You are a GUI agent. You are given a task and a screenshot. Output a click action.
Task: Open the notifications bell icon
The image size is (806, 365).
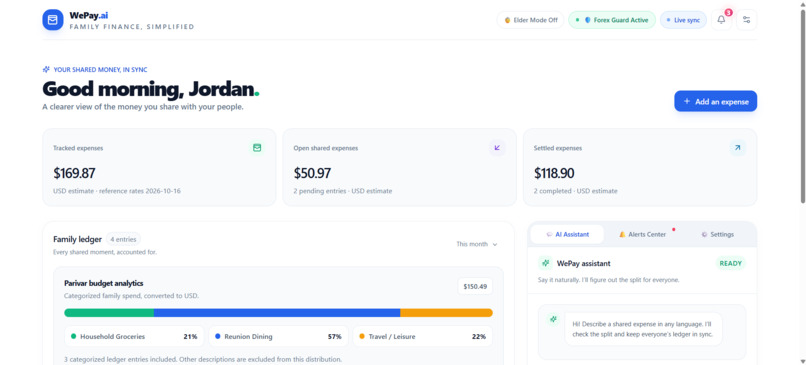coord(721,20)
